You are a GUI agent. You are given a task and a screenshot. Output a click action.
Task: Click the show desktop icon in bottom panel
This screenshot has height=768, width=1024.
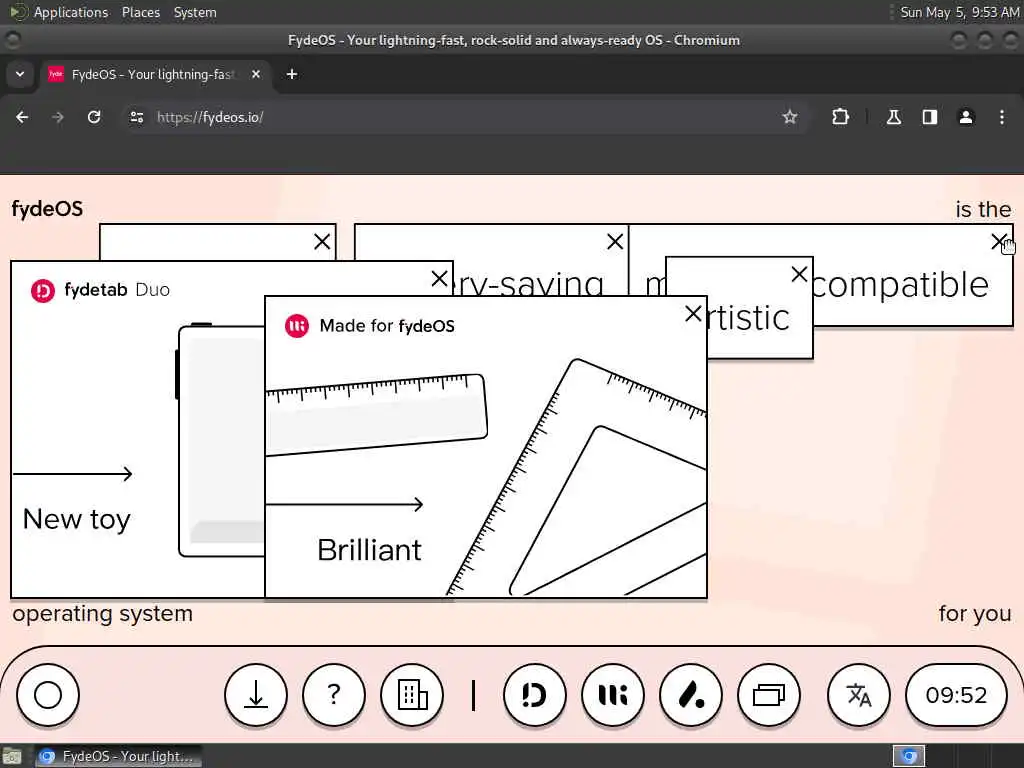11,756
